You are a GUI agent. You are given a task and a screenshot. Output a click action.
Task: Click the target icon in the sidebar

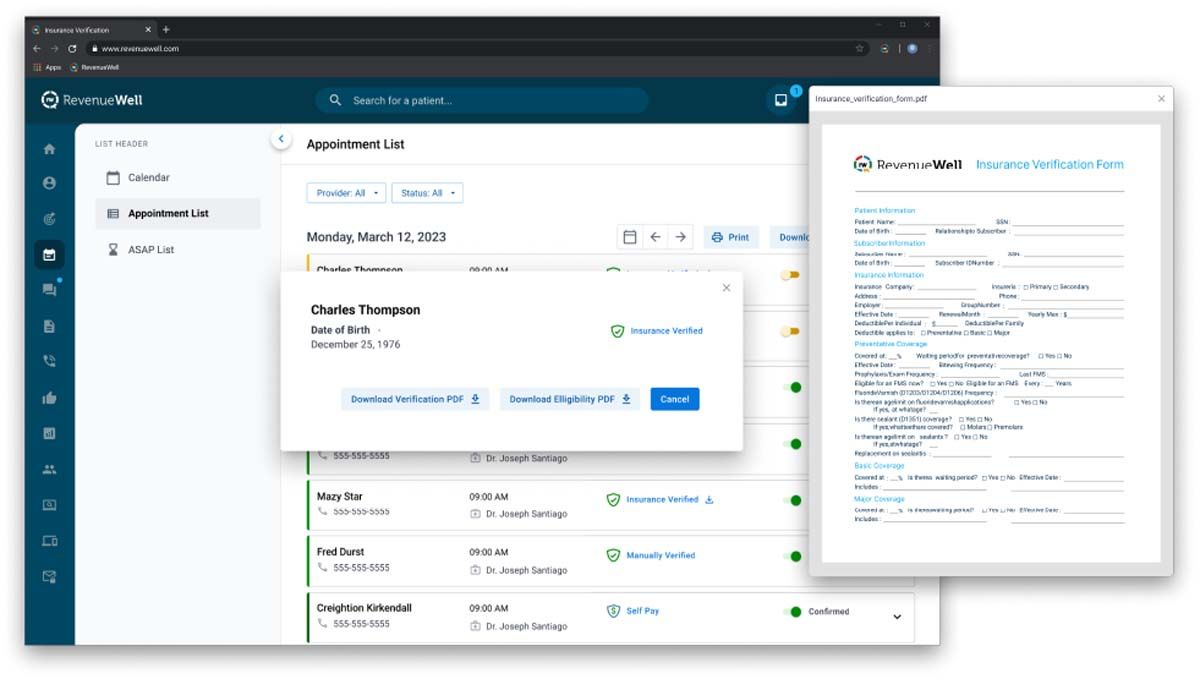click(x=49, y=219)
